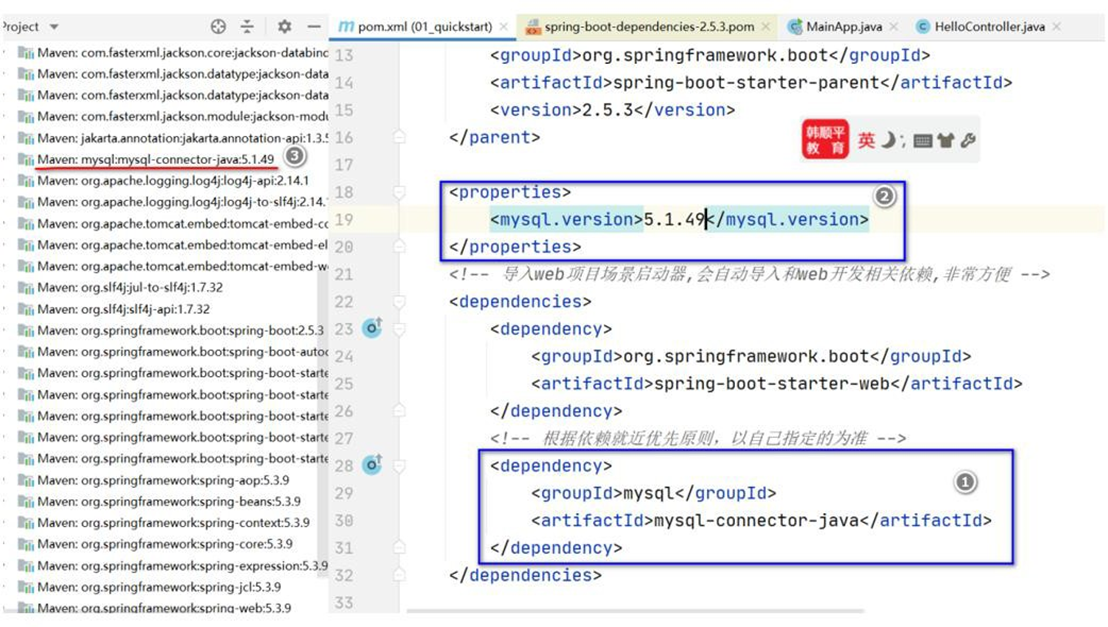Screen dimensions: 1108x627
Task: Toggle the moon icon in input method bar
Action: point(887,141)
